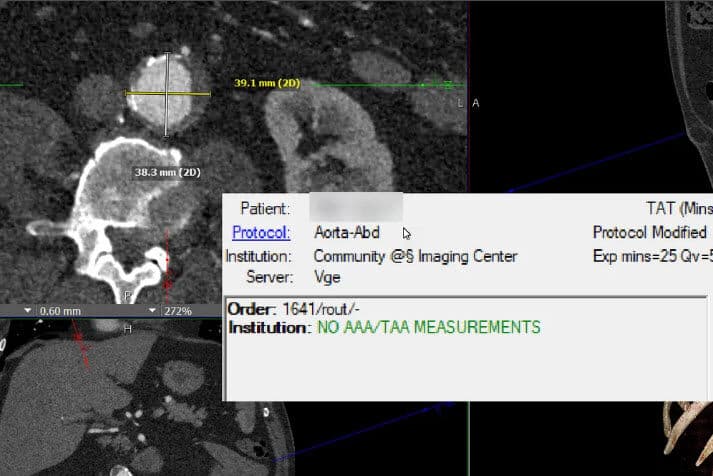Click the Vge server value
713x476 pixels.
[327, 277]
